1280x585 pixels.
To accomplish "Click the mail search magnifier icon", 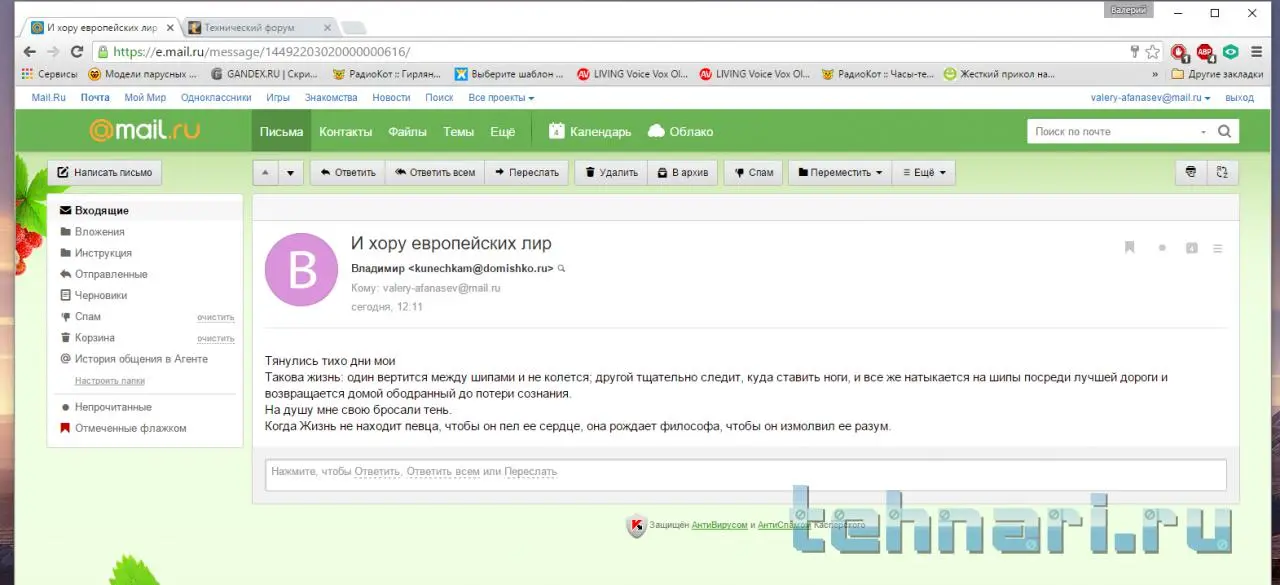I will tap(1225, 131).
